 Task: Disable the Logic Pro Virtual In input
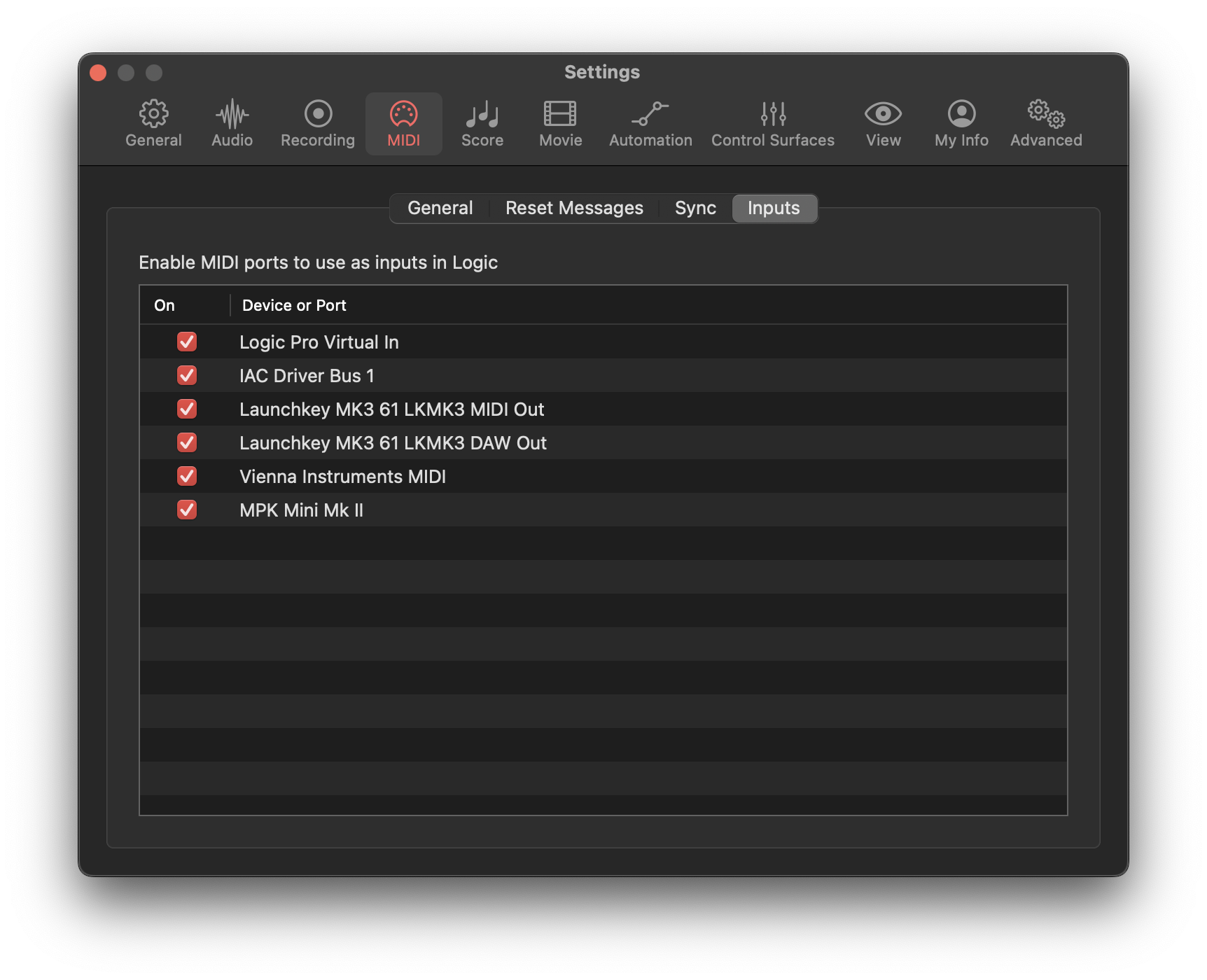[187, 342]
